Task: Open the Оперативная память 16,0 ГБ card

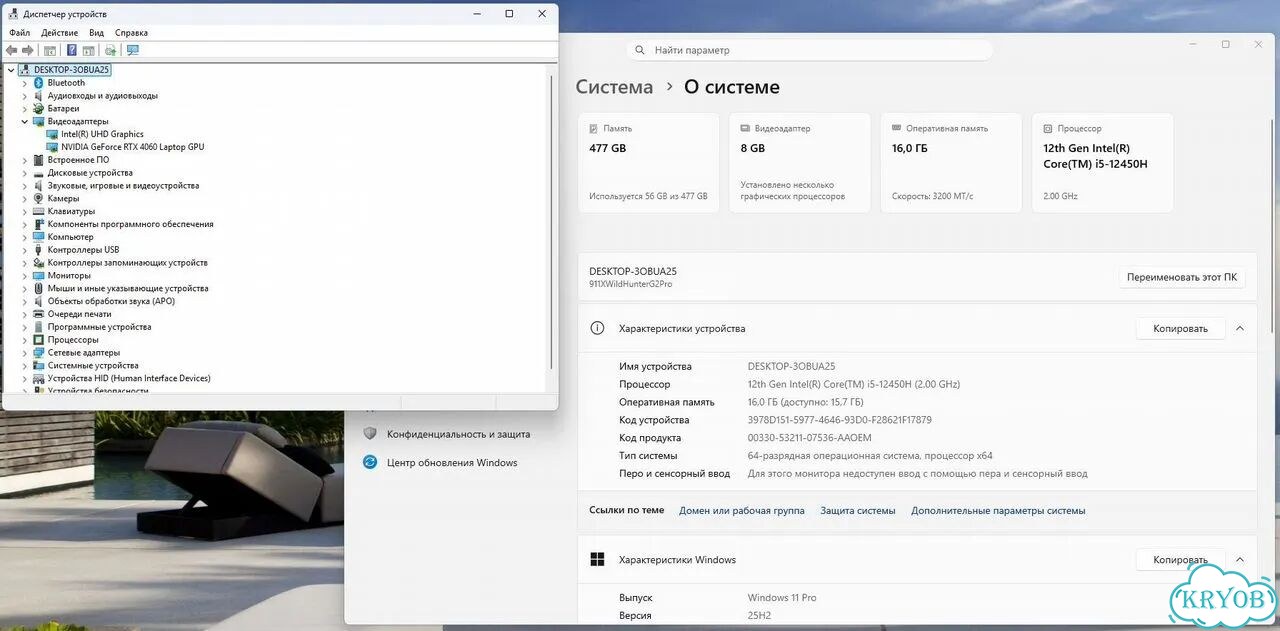Action: 951,162
